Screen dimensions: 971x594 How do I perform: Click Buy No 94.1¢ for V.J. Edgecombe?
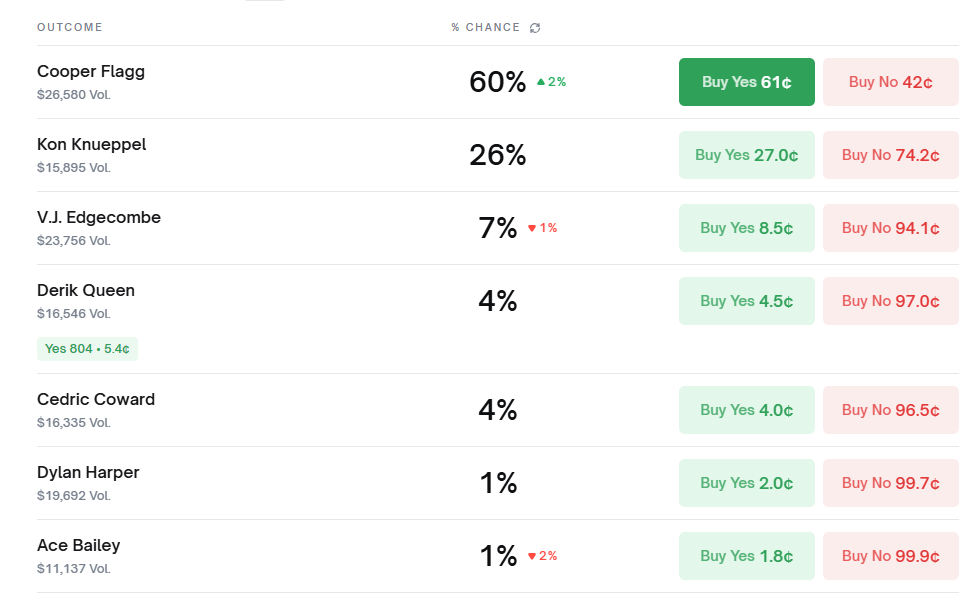click(890, 228)
